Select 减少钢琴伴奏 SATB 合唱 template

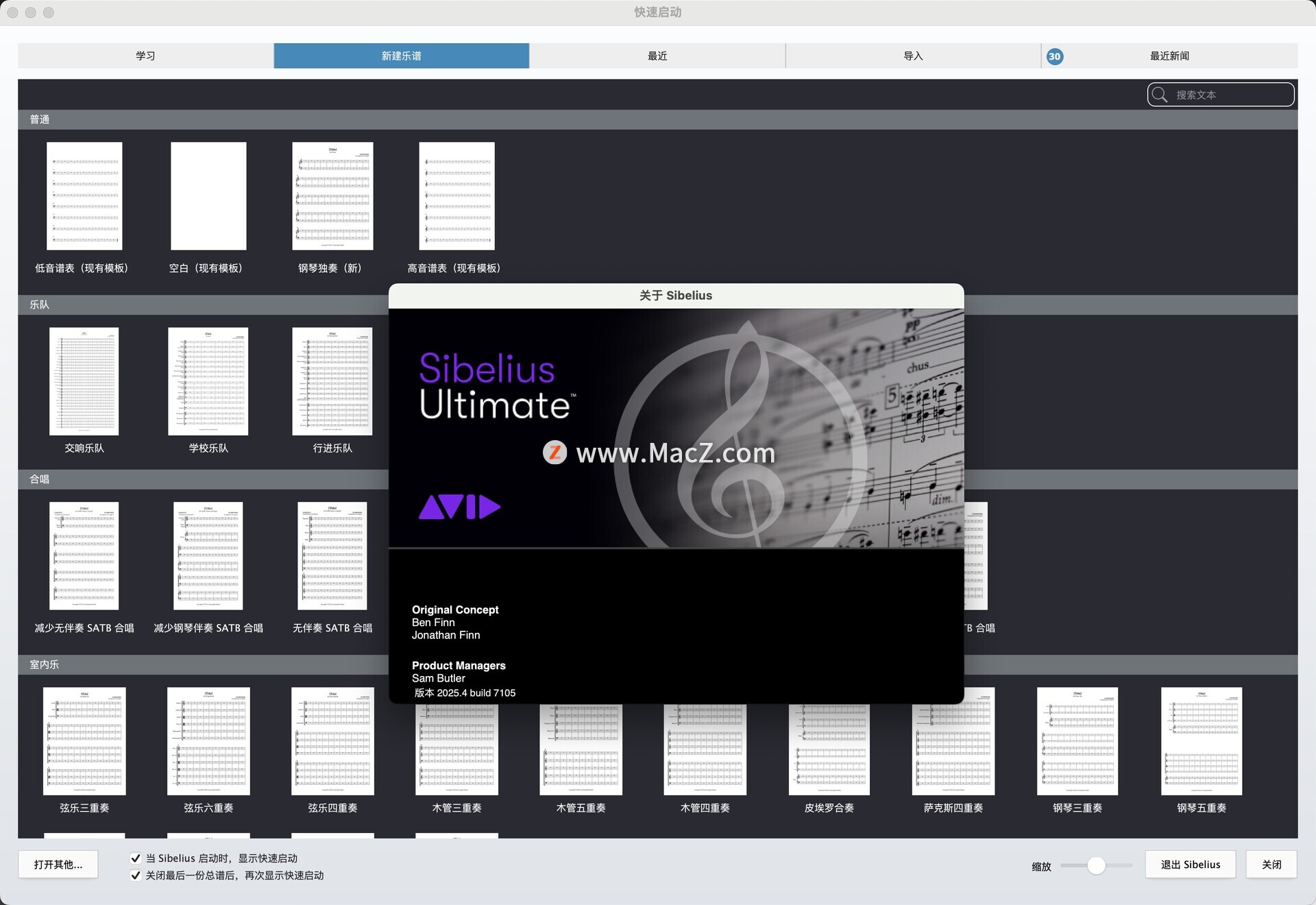pyautogui.click(x=208, y=556)
